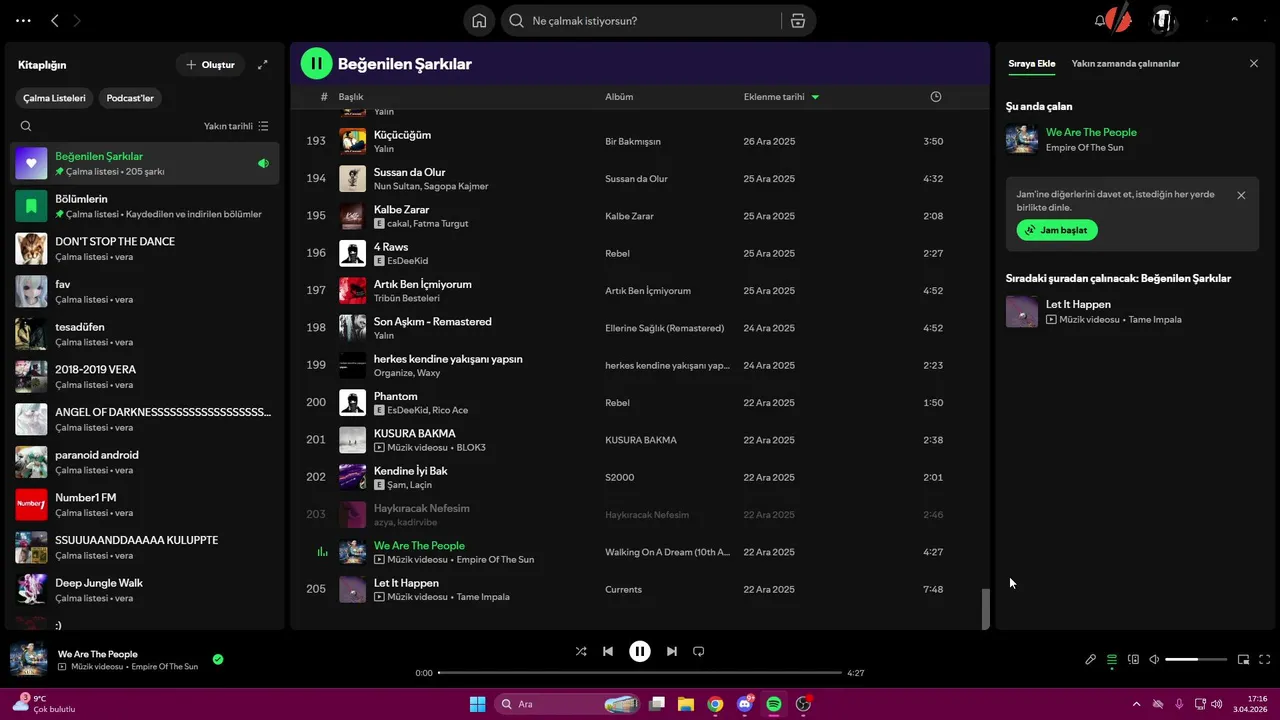
Task: Adjust the volume slider
Action: coord(1196,659)
